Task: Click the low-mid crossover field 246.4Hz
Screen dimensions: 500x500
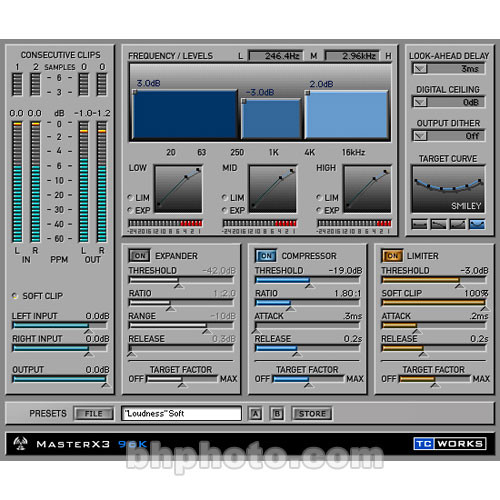Action: pos(276,56)
